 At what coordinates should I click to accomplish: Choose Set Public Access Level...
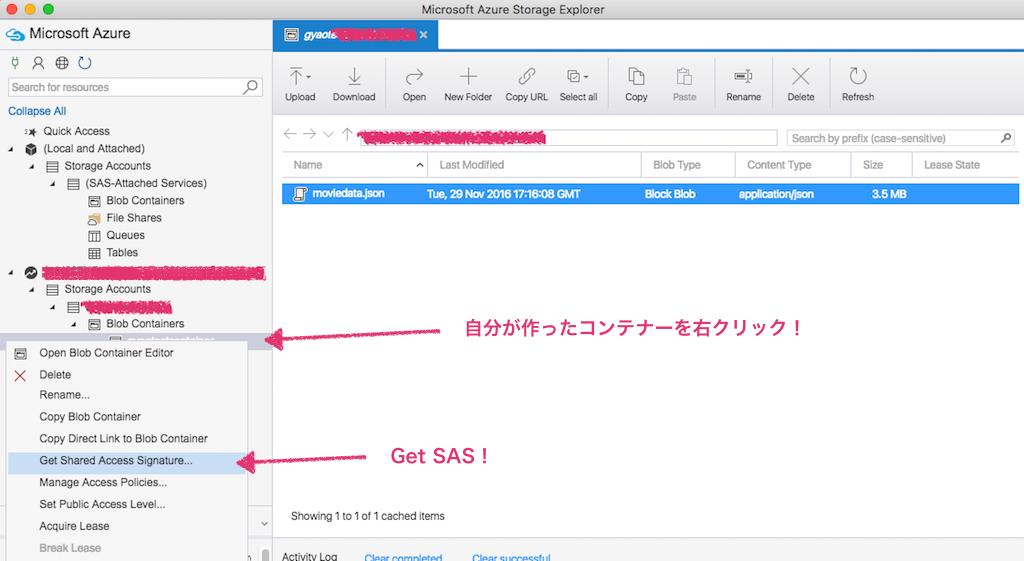coord(127,504)
